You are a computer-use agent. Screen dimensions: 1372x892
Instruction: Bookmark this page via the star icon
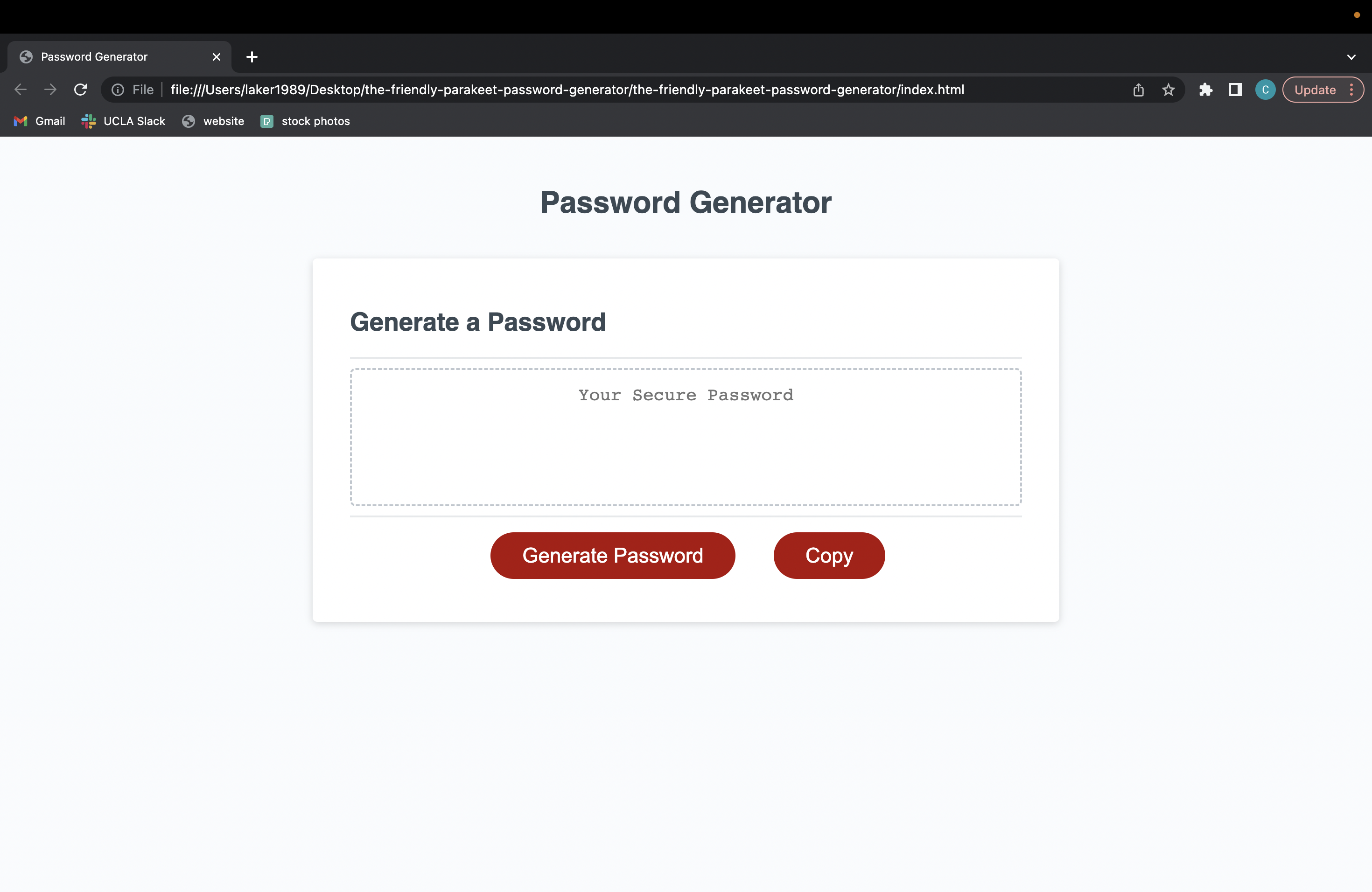point(1169,89)
